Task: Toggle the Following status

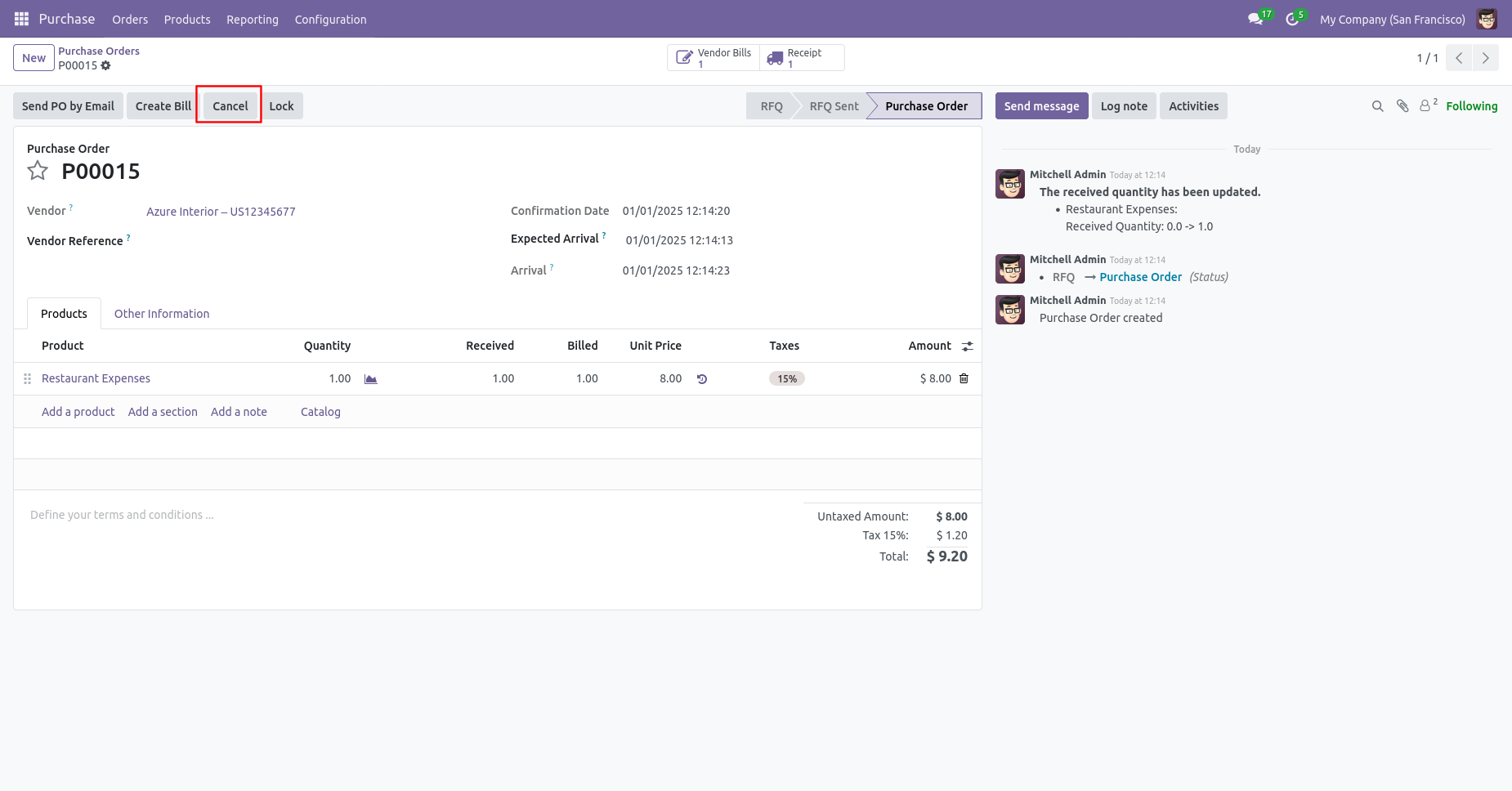Action: coord(1471,106)
